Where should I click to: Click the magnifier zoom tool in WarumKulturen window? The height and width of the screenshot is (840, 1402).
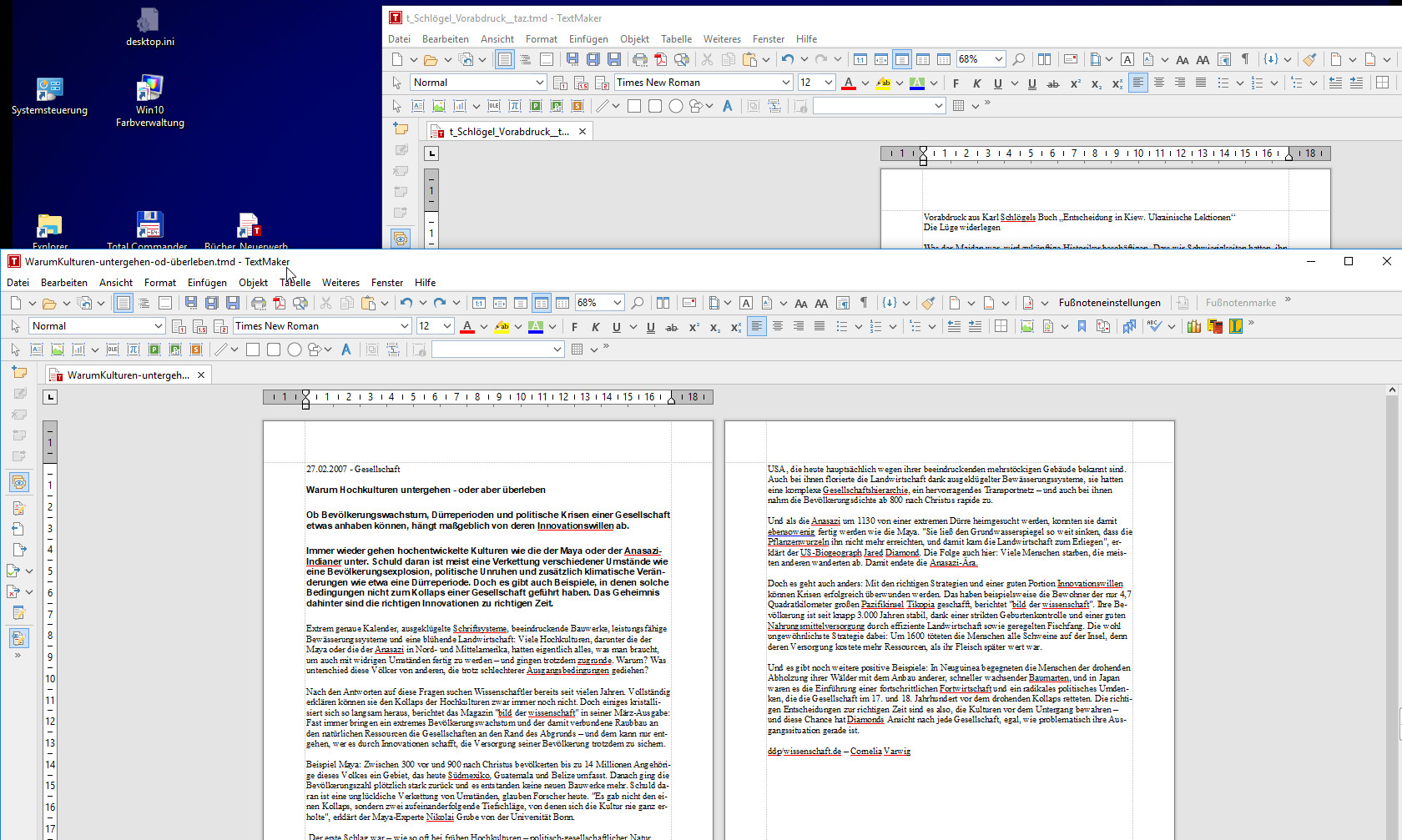tap(638, 303)
